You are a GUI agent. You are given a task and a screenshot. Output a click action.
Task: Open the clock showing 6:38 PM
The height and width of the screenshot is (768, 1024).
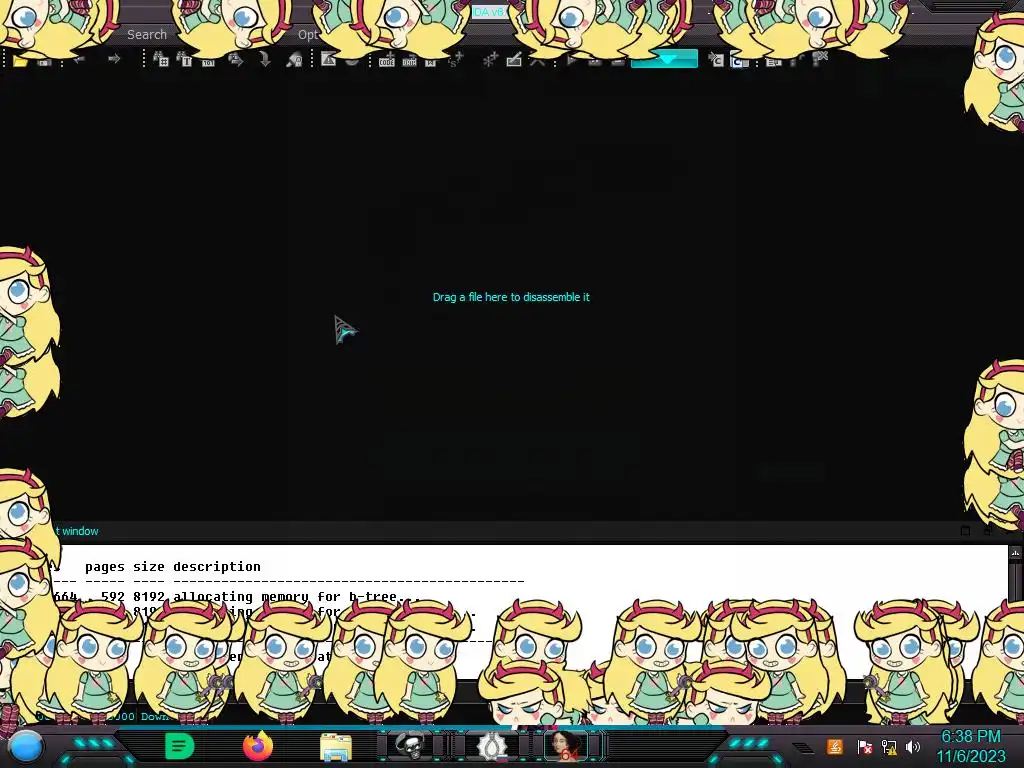[x=971, y=746]
